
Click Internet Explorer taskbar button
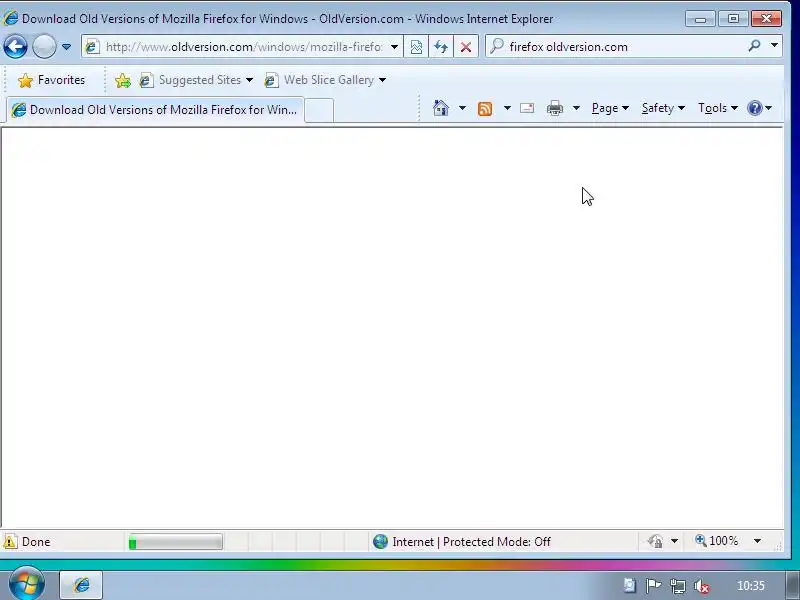click(x=81, y=585)
